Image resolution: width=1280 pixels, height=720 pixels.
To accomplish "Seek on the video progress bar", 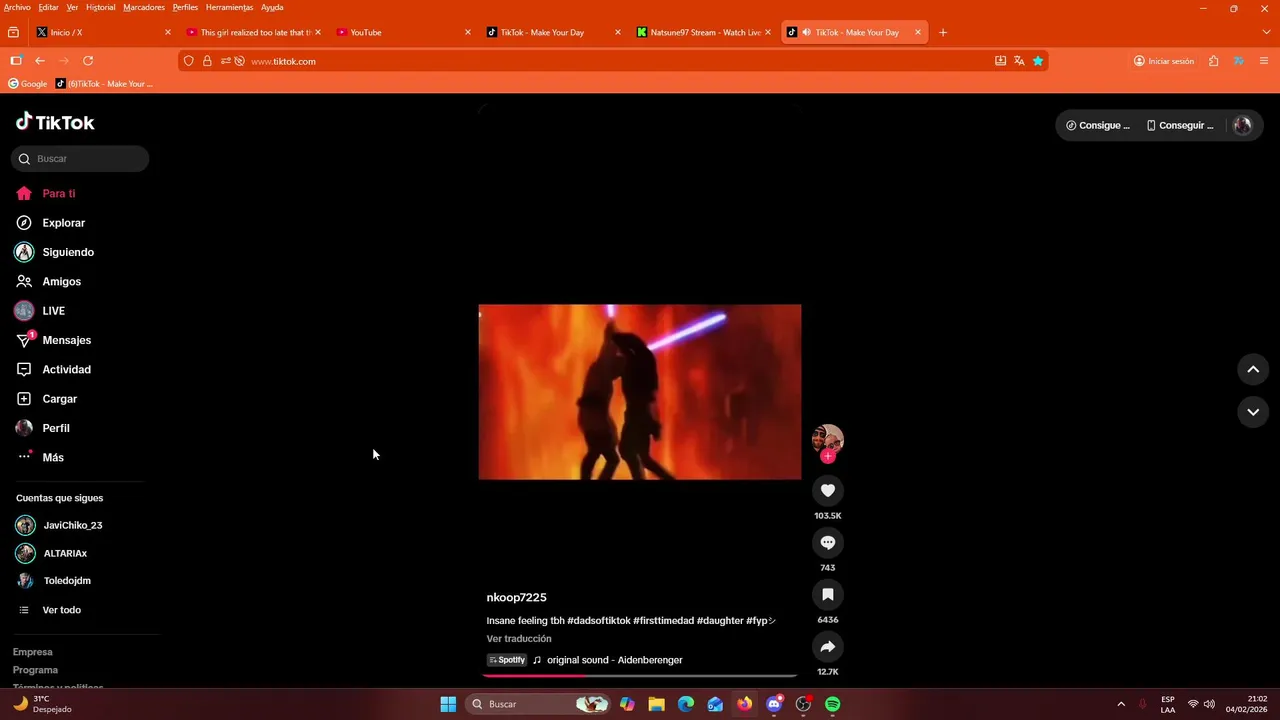I will coord(640,676).
